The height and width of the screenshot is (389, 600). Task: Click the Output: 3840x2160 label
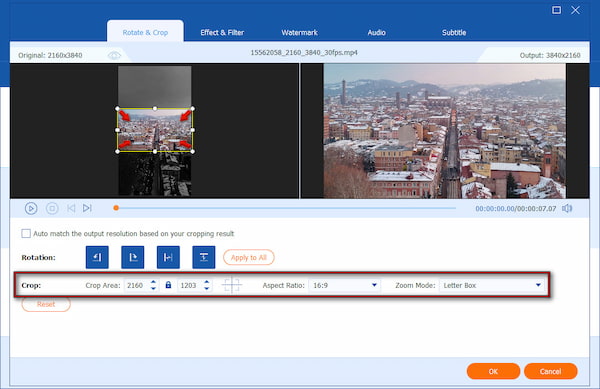pyautogui.click(x=550, y=55)
